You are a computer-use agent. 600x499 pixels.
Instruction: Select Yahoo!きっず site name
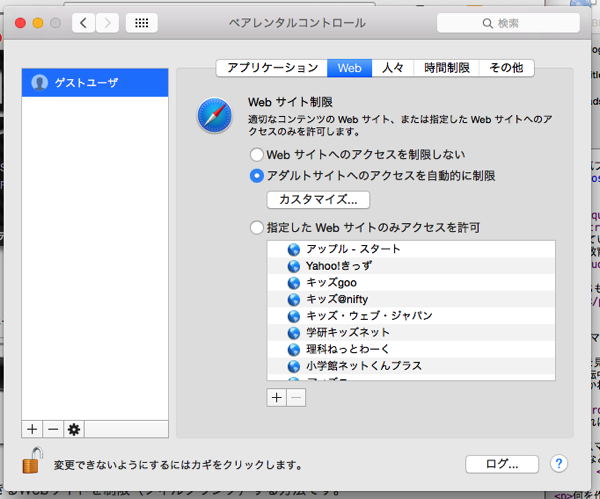[x=339, y=266]
